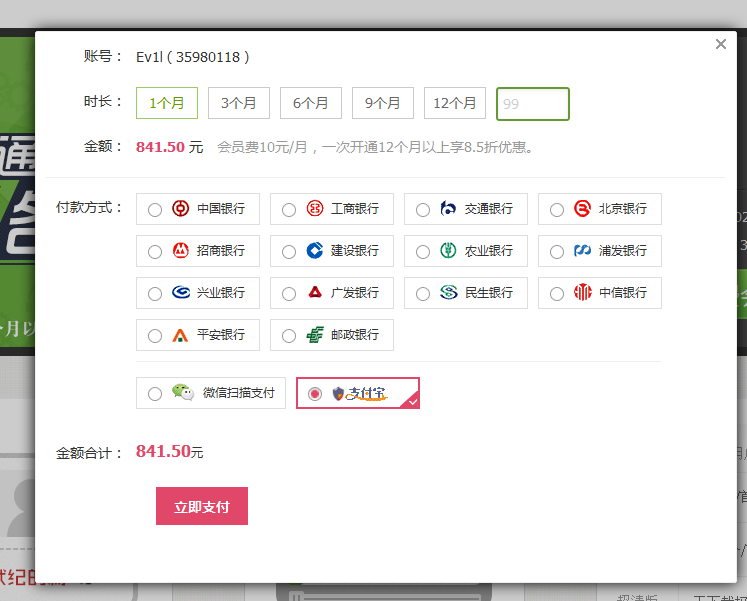Select the 招商银行 radio button
Image resolution: width=747 pixels, height=601 pixels.
155,251
